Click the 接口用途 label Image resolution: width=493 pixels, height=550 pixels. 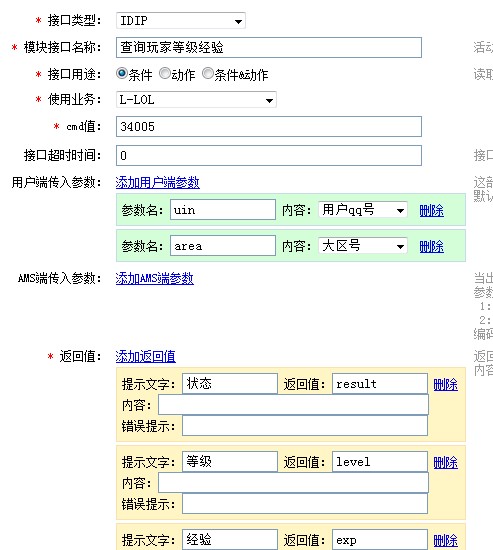[x=74, y=74]
